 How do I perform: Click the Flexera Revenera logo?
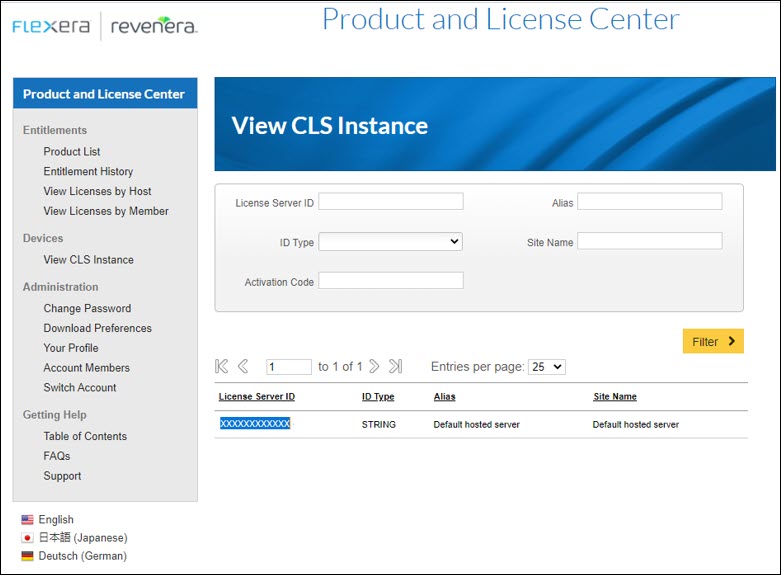click(105, 27)
